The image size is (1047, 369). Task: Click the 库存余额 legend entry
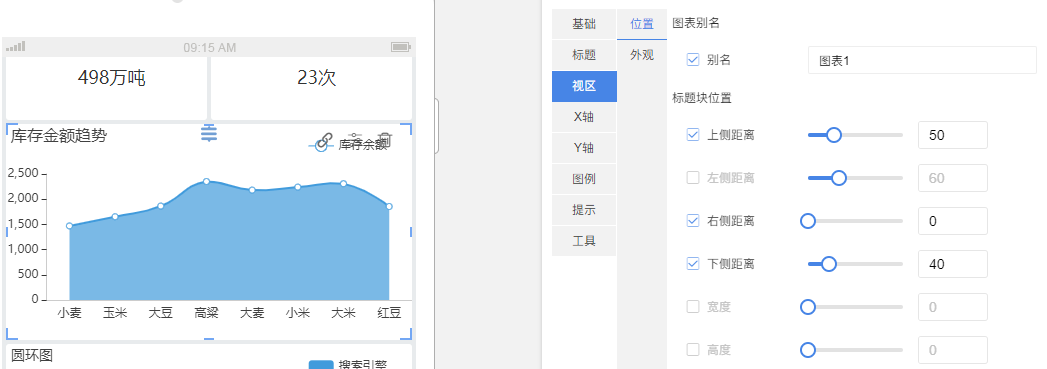click(348, 145)
